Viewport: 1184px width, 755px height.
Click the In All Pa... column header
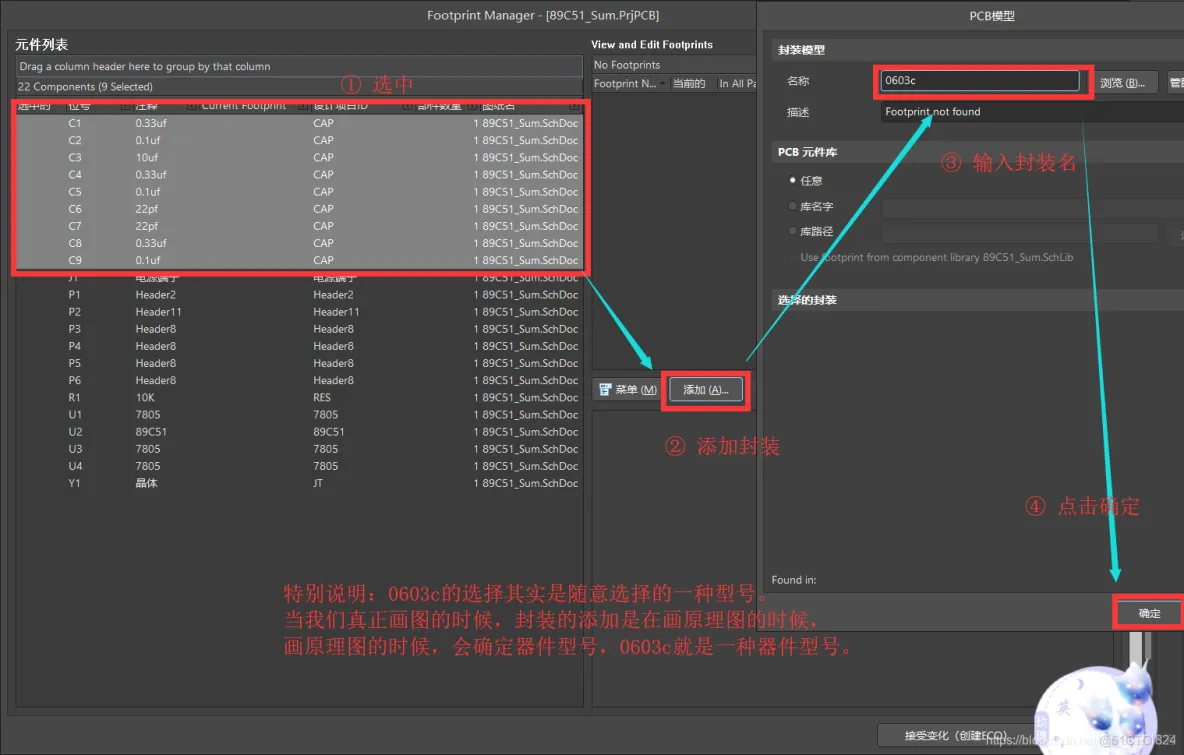pos(736,83)
